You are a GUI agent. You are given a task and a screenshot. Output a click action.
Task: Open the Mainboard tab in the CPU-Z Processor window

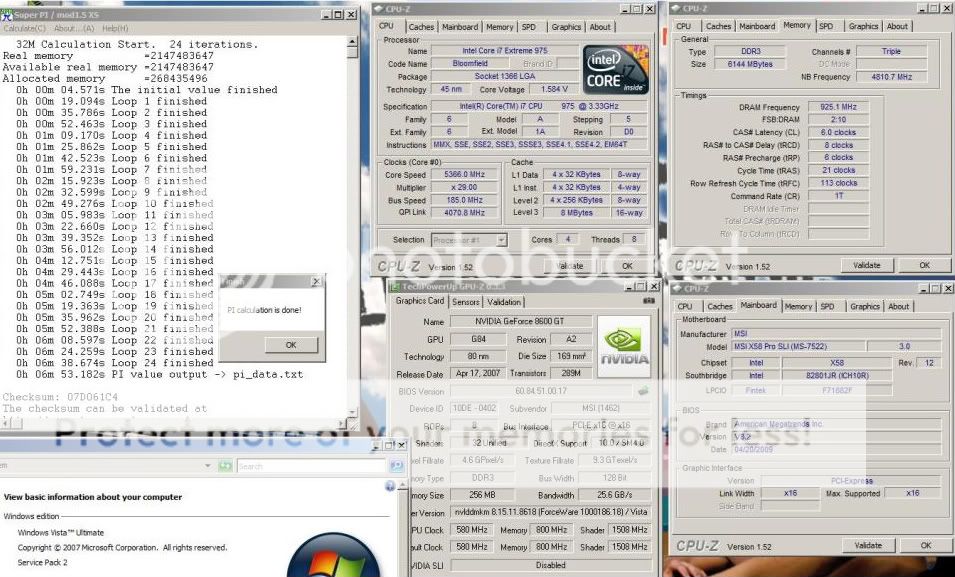tap(460, 27)
